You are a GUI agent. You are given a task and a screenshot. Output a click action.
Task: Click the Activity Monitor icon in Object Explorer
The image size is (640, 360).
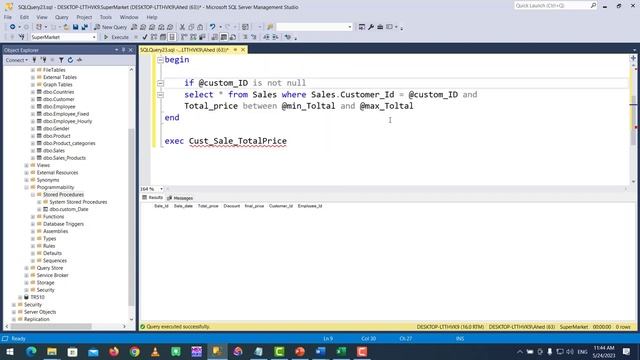pos(80,60)
